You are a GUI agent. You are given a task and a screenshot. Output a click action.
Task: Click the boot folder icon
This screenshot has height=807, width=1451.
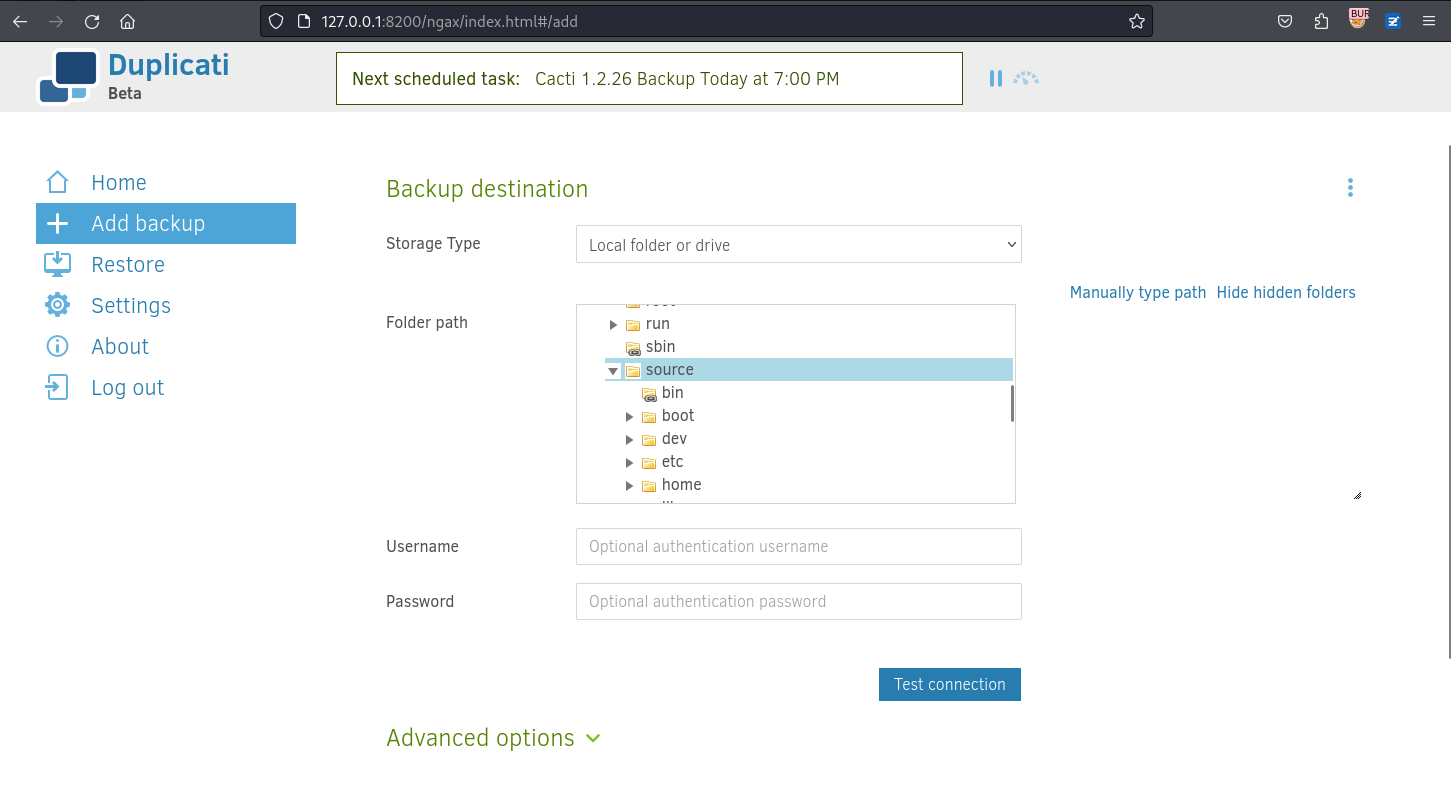pos(649,416)
